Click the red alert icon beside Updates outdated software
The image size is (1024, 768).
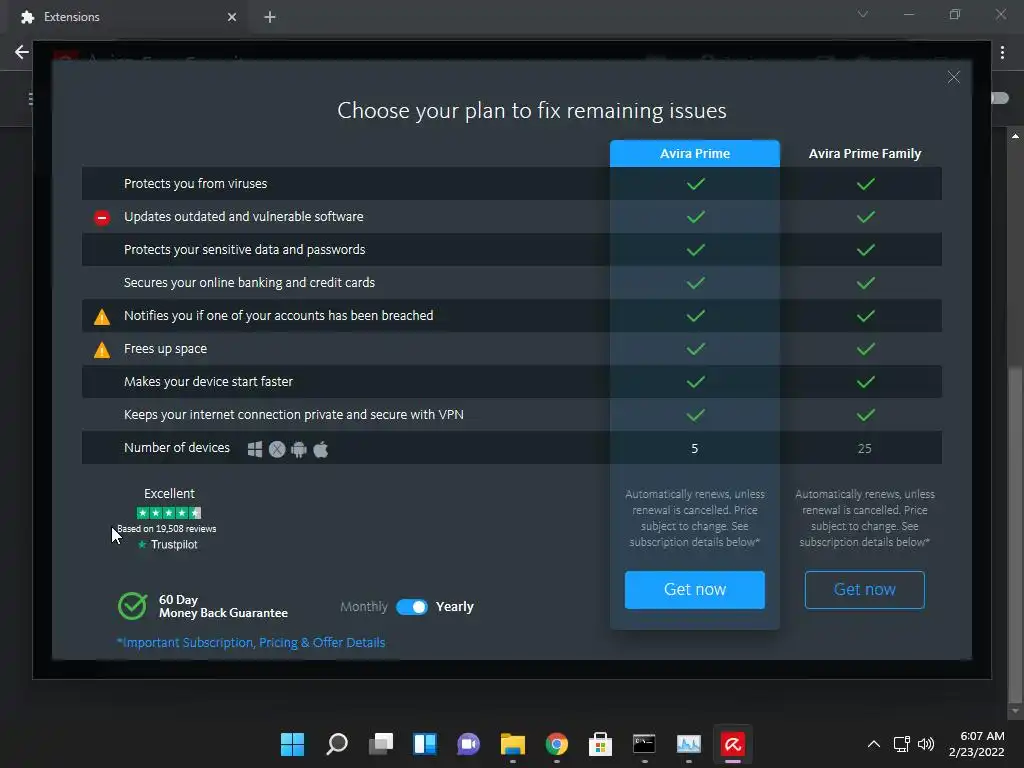(x=102, y=217)
